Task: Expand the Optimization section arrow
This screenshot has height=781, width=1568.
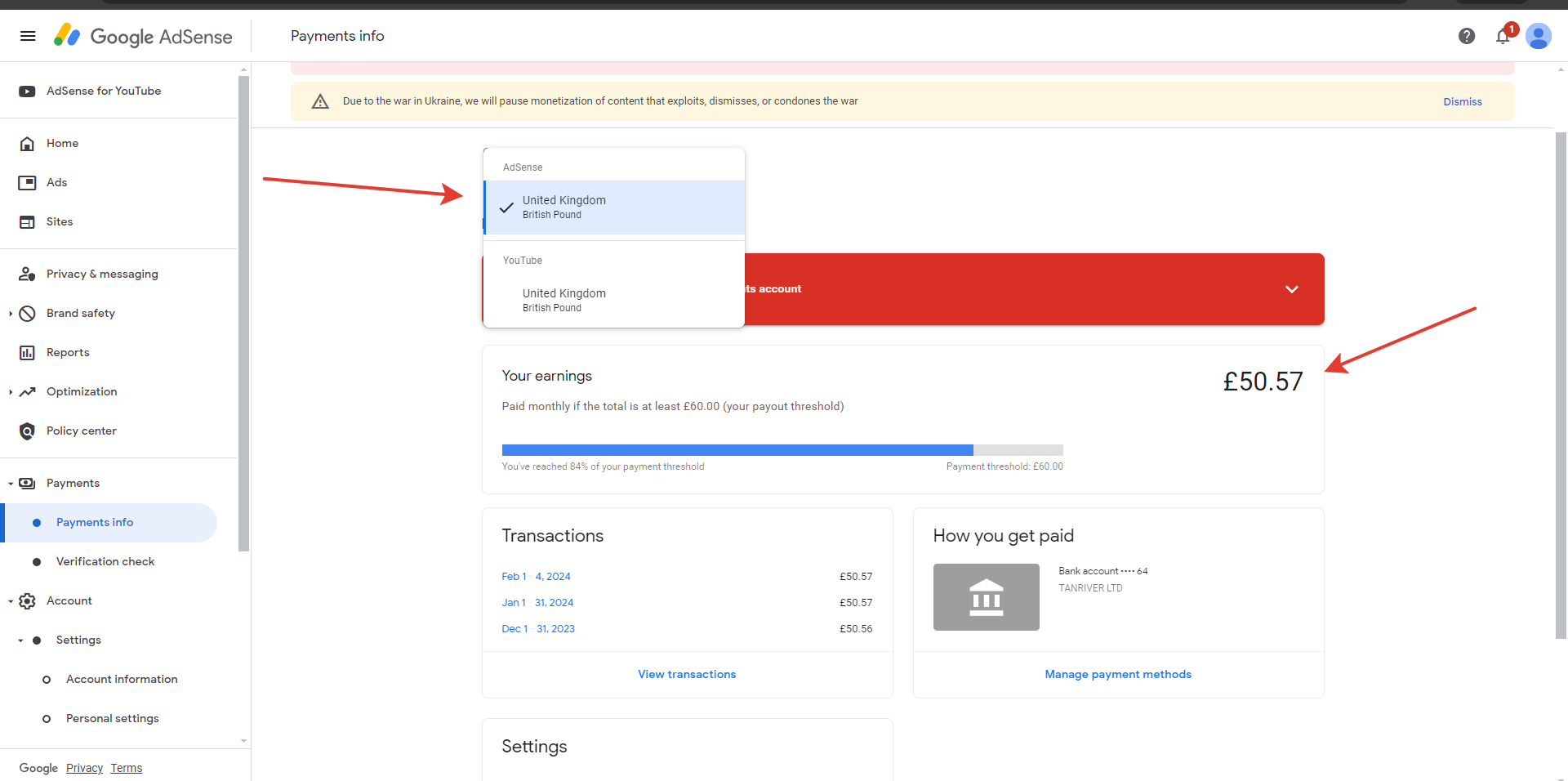Action: point(11,392)
